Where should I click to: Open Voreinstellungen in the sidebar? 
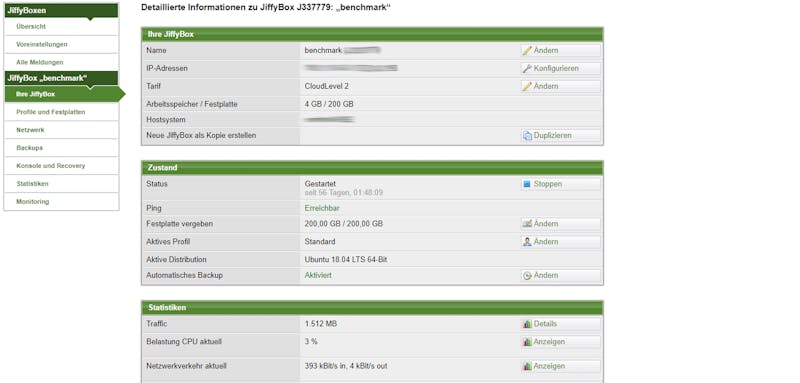click(x=61, y=44)
